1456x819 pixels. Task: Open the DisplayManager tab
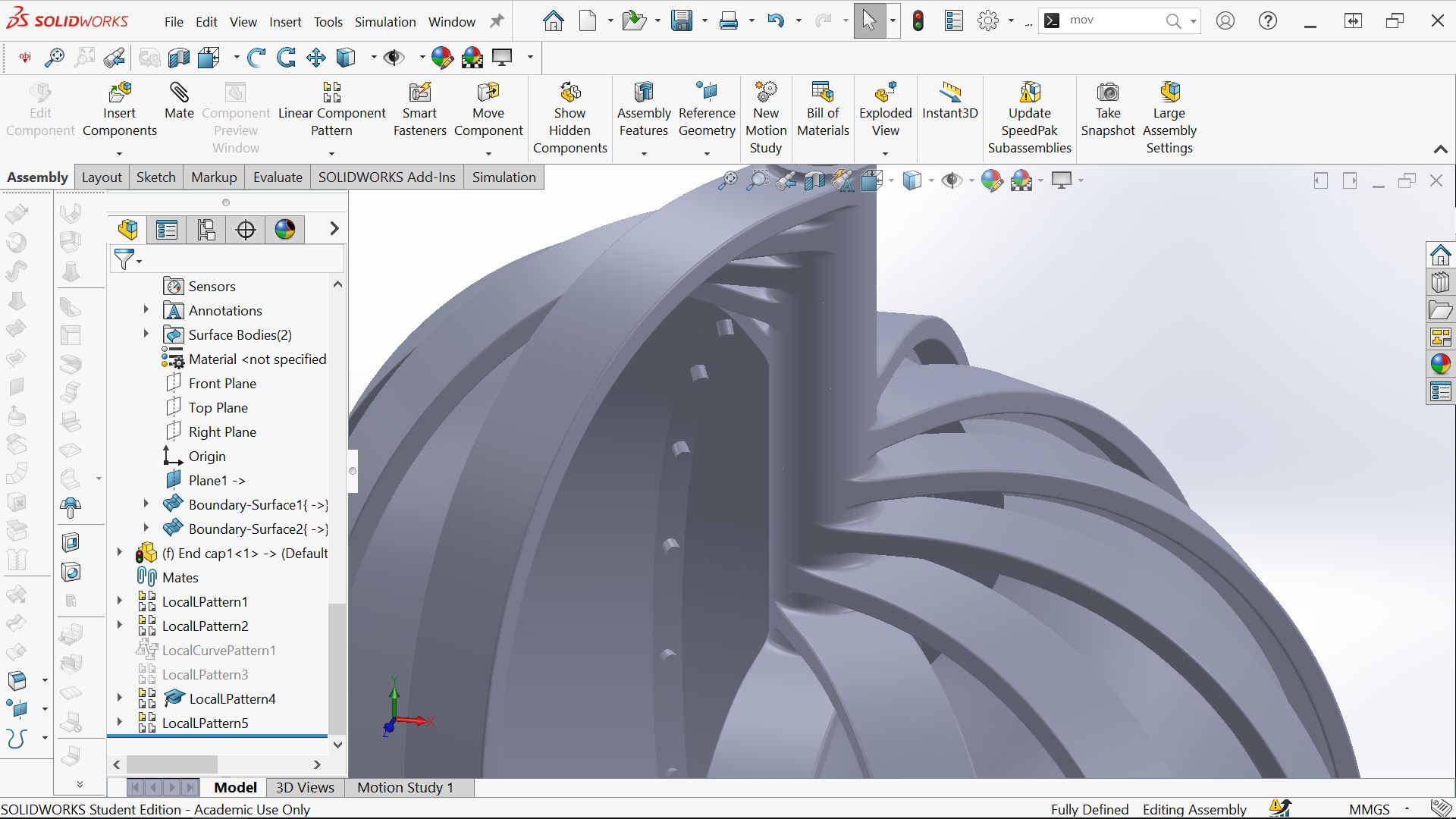pos(285,229)
